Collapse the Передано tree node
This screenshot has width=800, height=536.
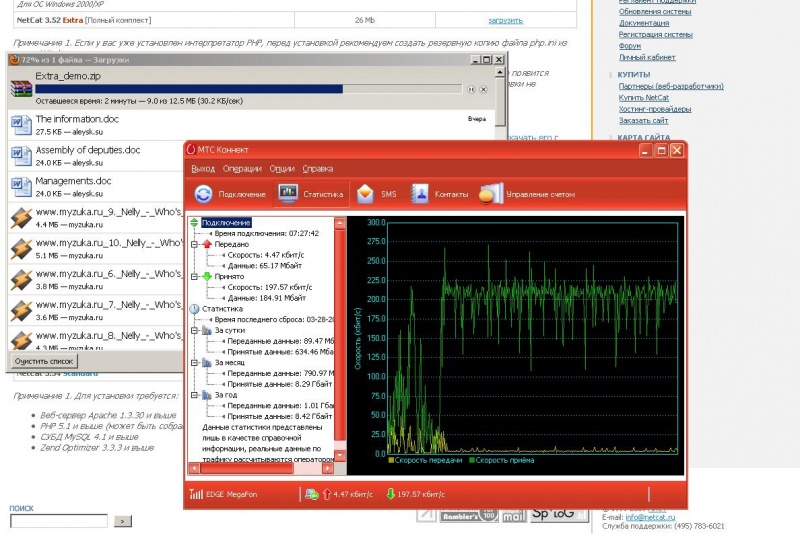point(194,244)
